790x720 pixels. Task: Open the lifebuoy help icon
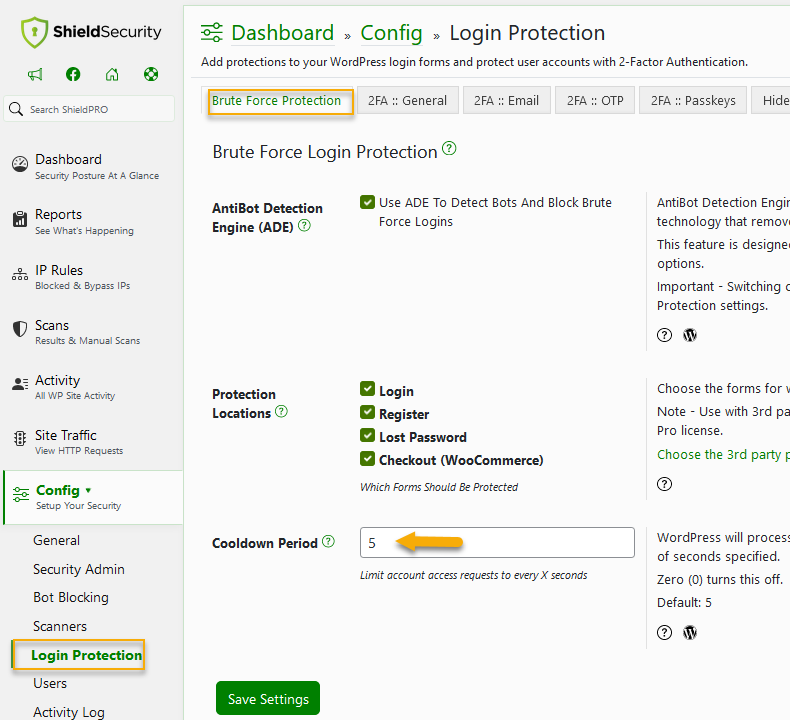(151, 75)
